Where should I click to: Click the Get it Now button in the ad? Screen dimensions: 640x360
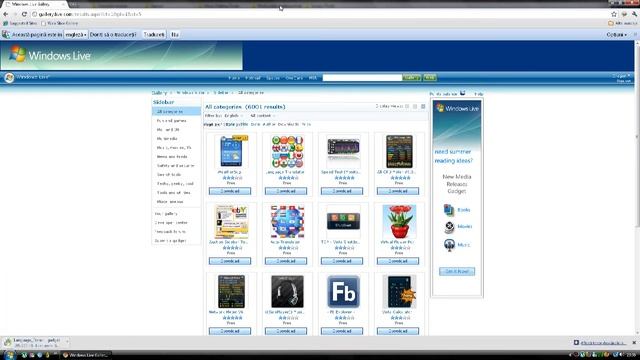pyautogui.click(x=457, y=271)
